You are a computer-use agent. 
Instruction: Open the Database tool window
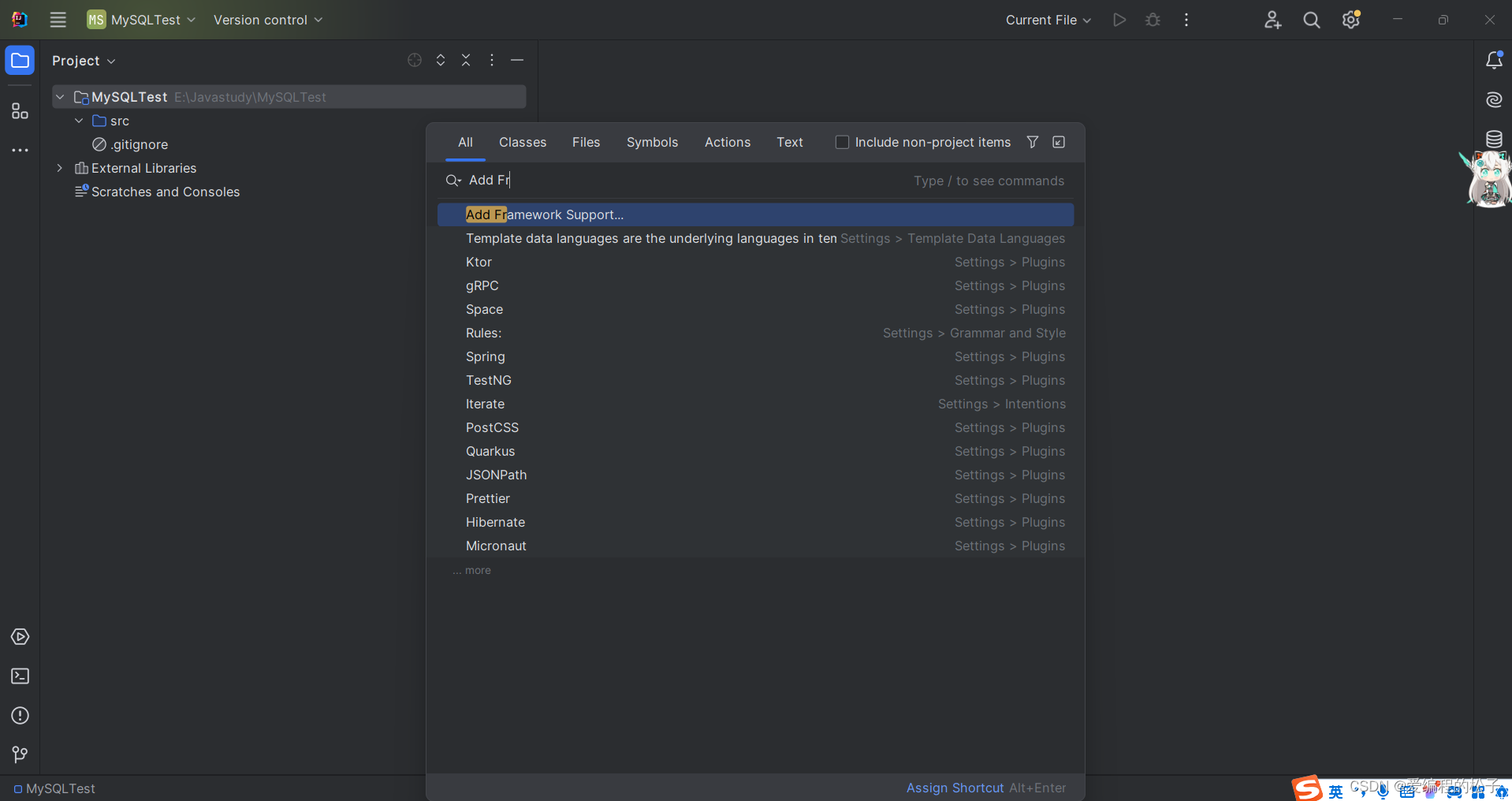[x=1494, y=139]
